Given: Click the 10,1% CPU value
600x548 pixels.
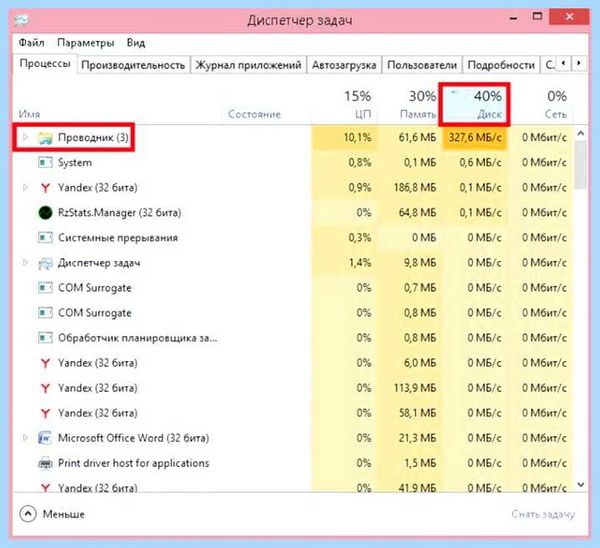Looking at the screenshot, I should (357, 137).
